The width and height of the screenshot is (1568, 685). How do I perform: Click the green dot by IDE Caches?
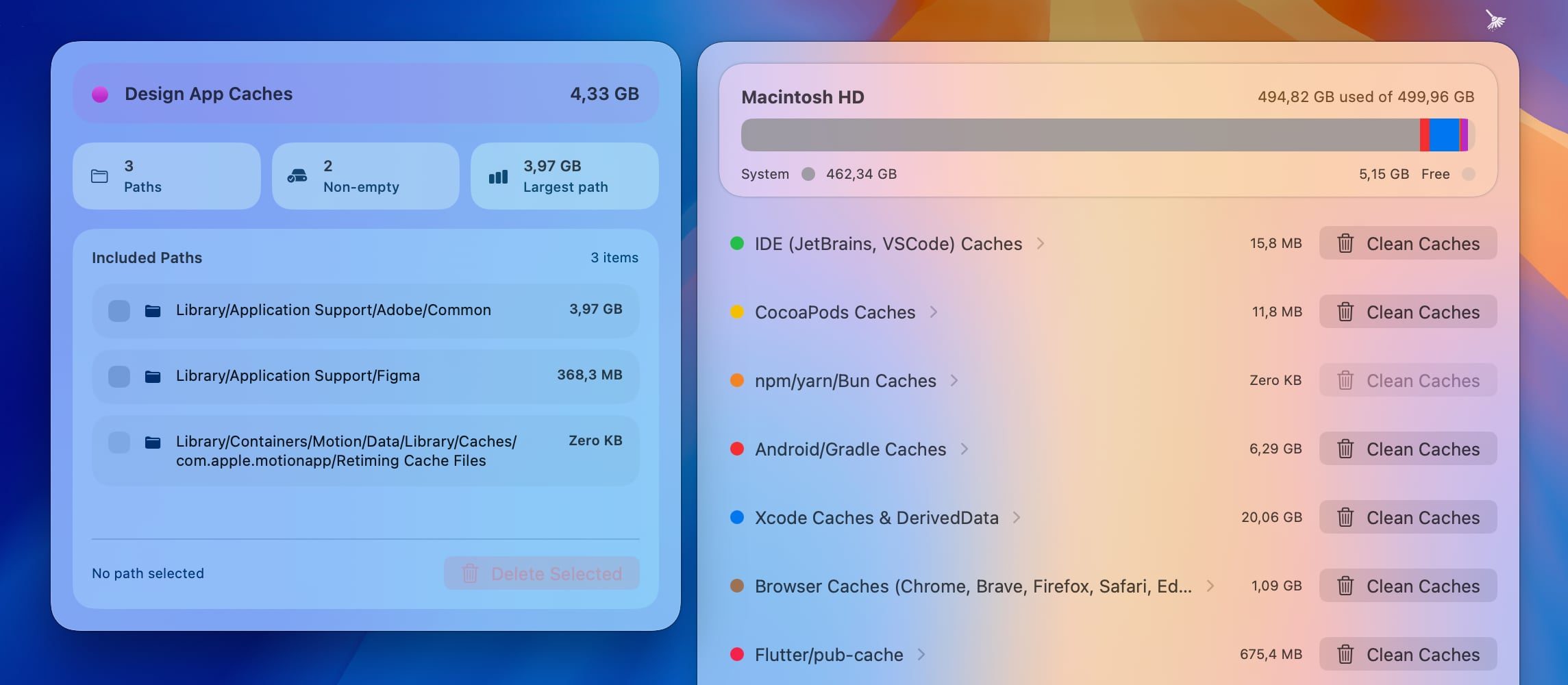click(x=737, y=243)
